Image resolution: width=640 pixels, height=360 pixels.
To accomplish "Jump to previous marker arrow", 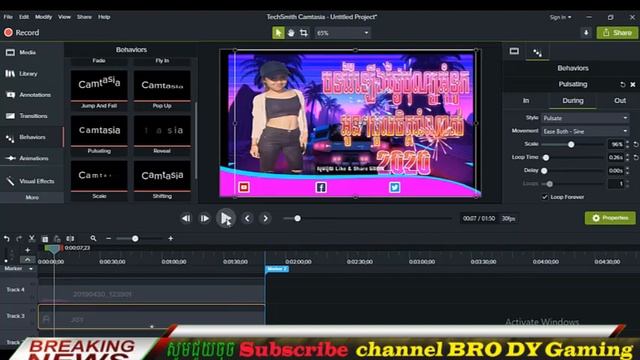I will pos(247,218).
